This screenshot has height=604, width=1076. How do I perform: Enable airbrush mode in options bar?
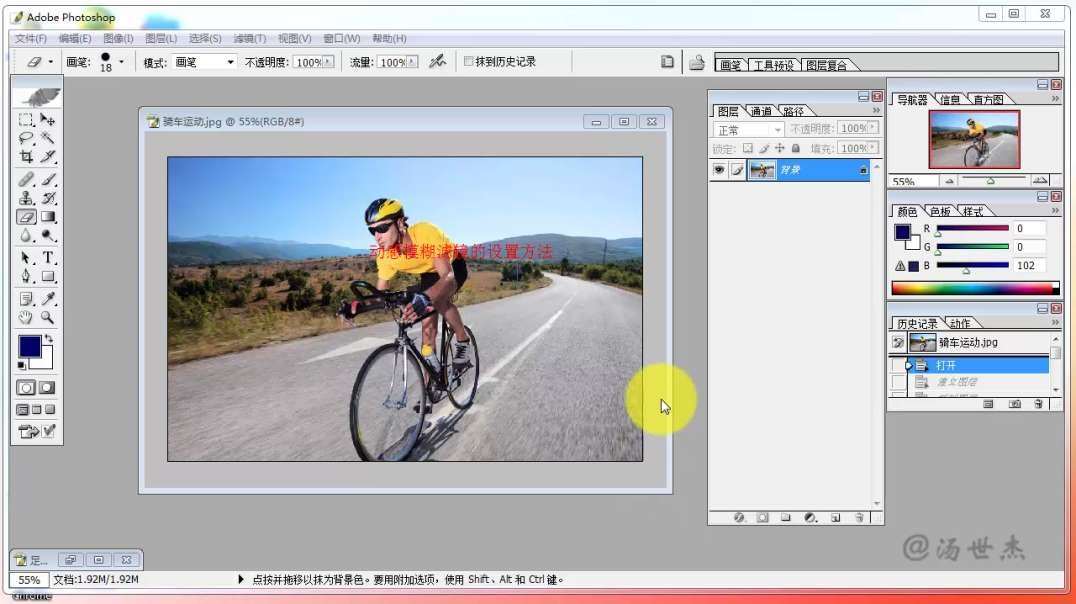[437, 62]
